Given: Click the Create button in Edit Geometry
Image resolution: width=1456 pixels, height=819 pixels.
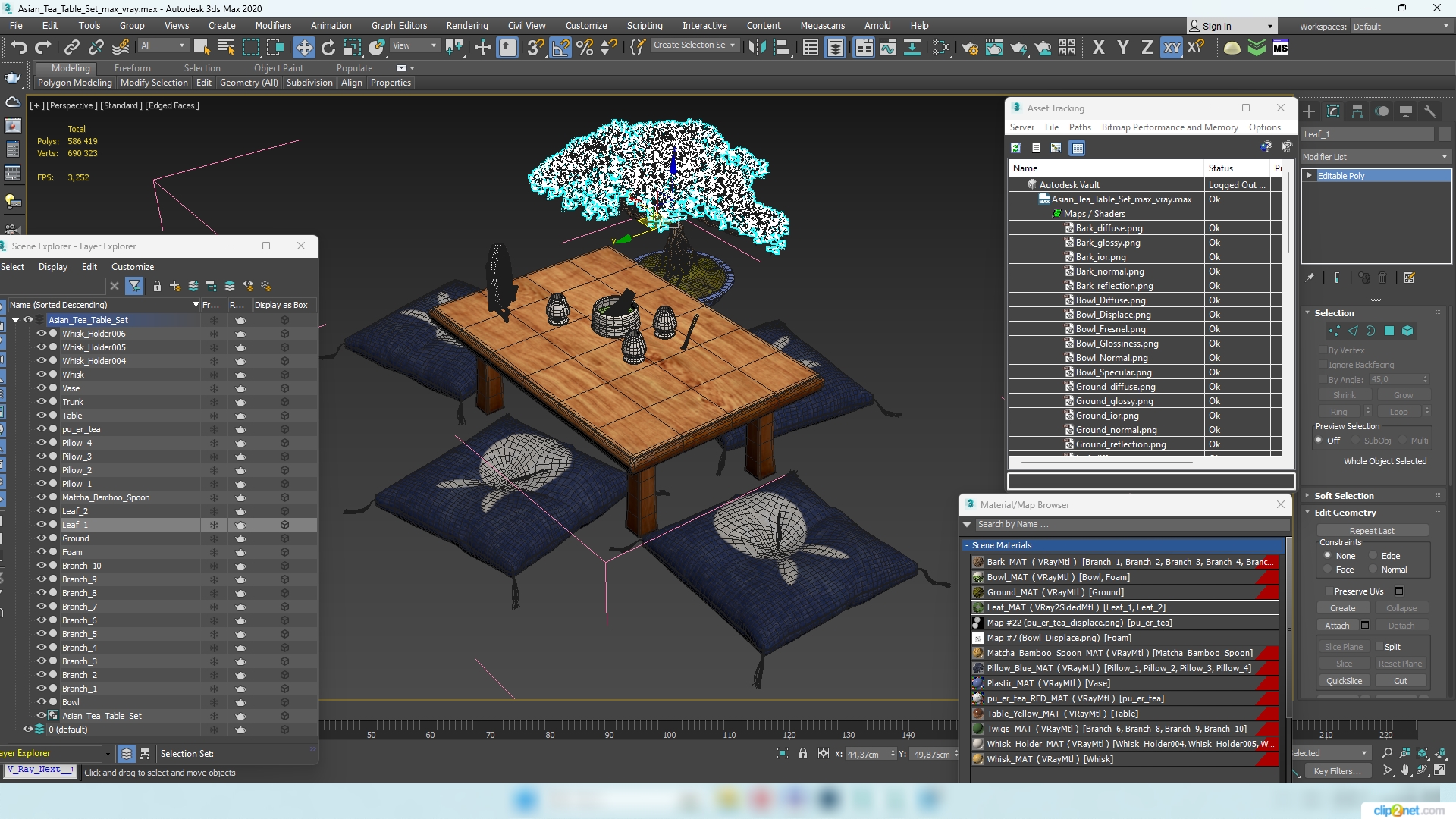Looking at the screenshot, I should [x=1342, y=608].
